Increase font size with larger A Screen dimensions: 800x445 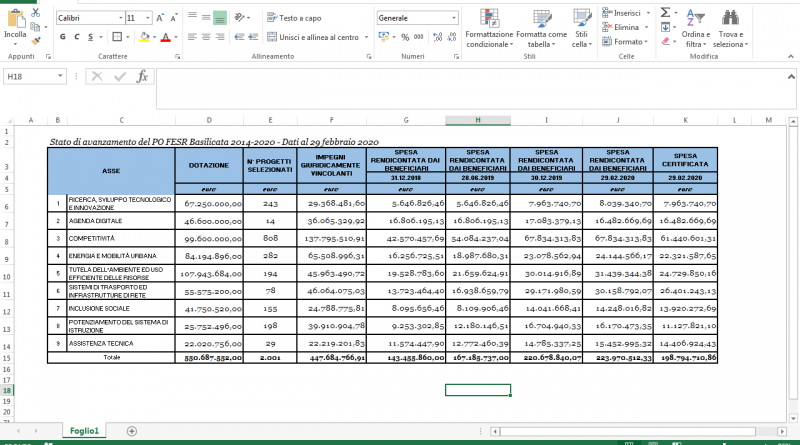pyautogui.click(x=160, y=18)
